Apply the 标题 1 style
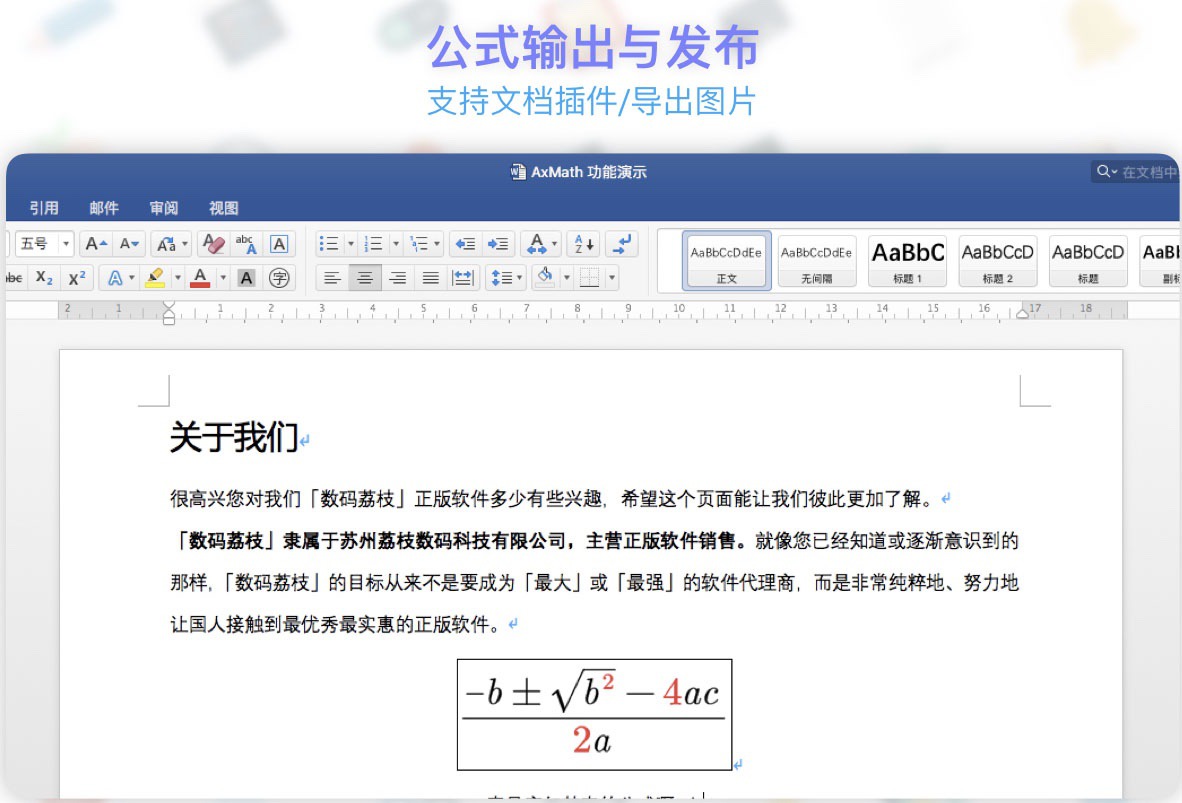Image resolution: width=1182 pixels, height=803 pixels. pos(908,261)
